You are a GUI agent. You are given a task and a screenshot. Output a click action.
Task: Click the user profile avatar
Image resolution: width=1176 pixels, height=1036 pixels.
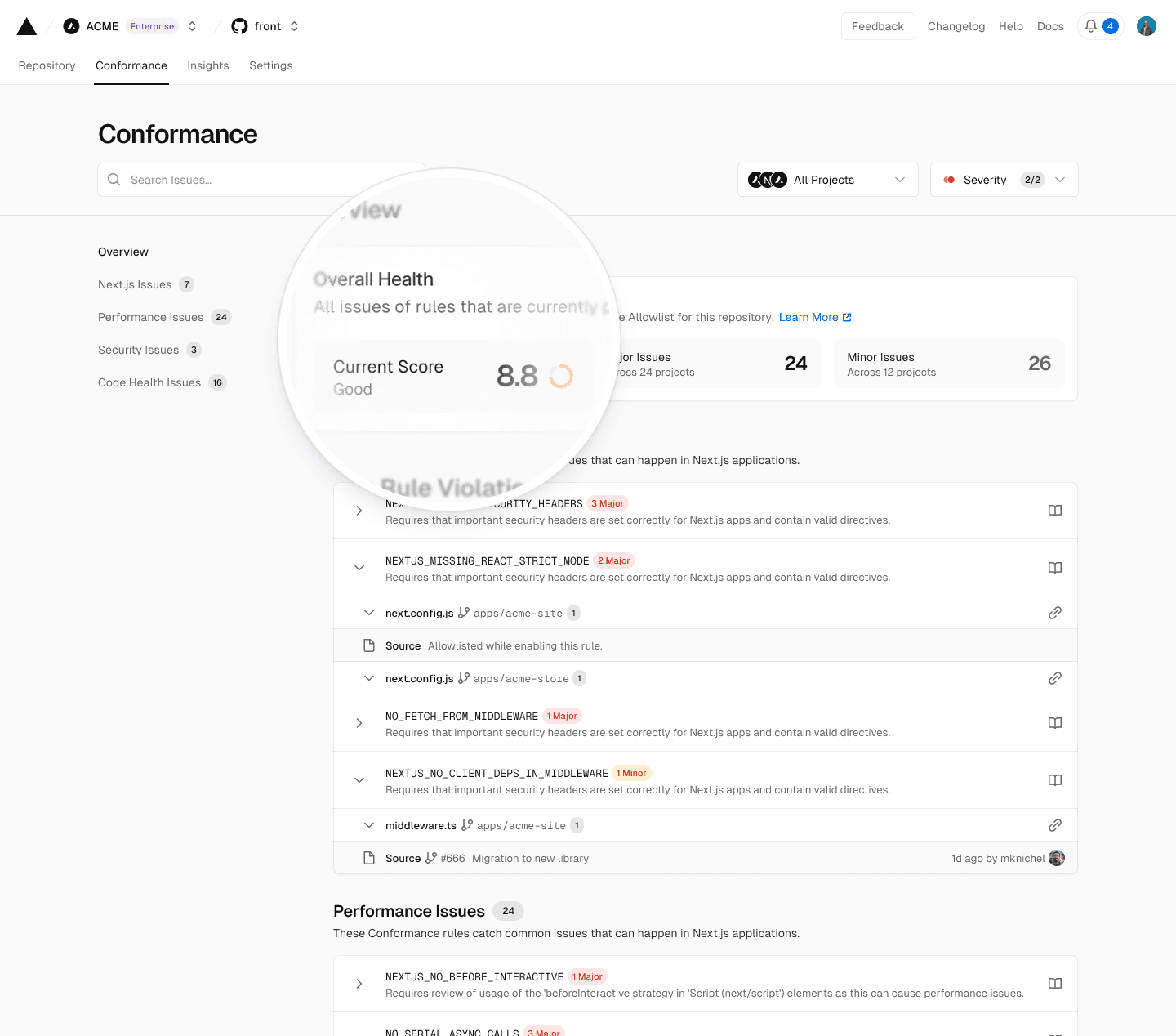1146,26
